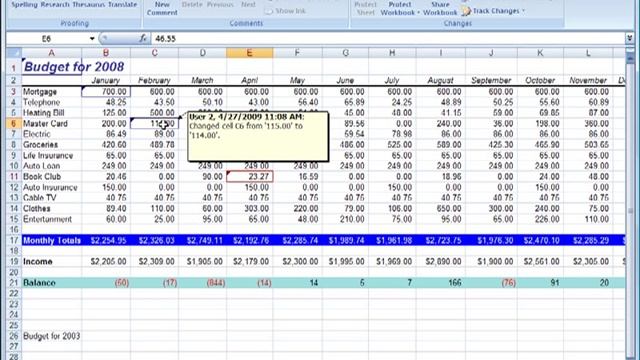Select the Electric July cell 78.98
The width and height of the screenshot is (640, 360).
click(x=392, y=134)
